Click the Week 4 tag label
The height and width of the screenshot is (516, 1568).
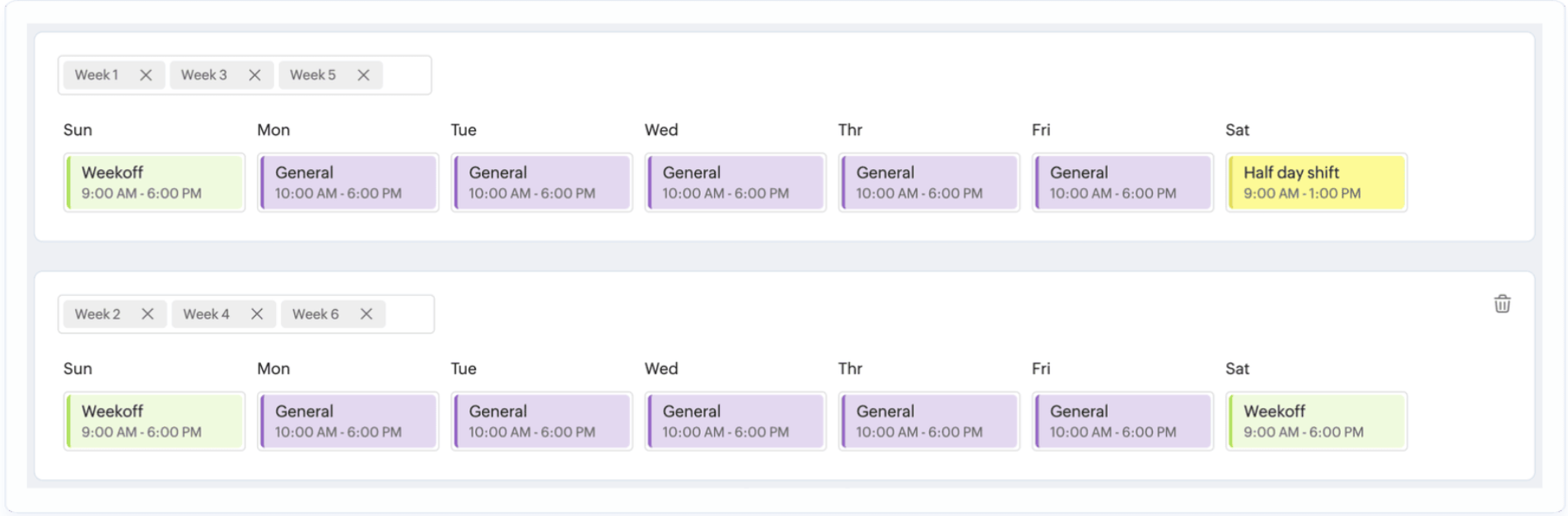[206, 314]
